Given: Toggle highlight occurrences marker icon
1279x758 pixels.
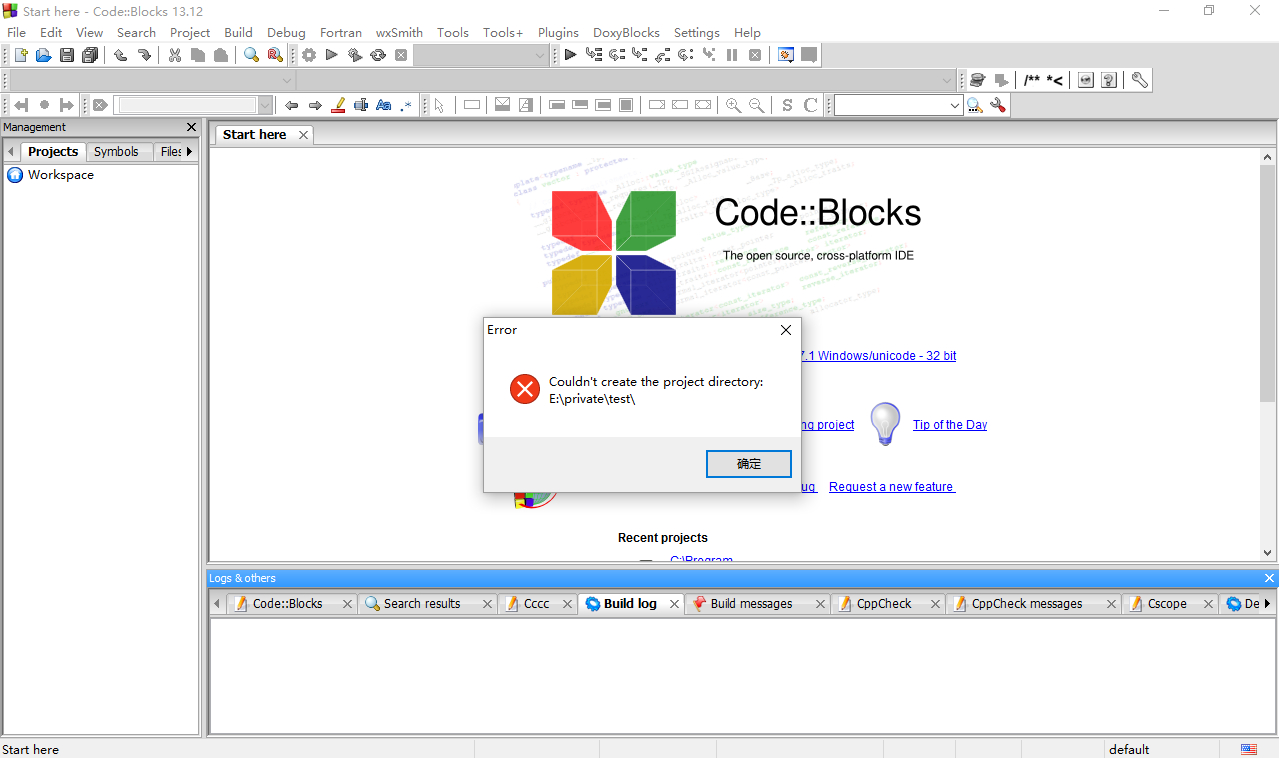Looking at the screenshot, I should (x=338, y=105).
